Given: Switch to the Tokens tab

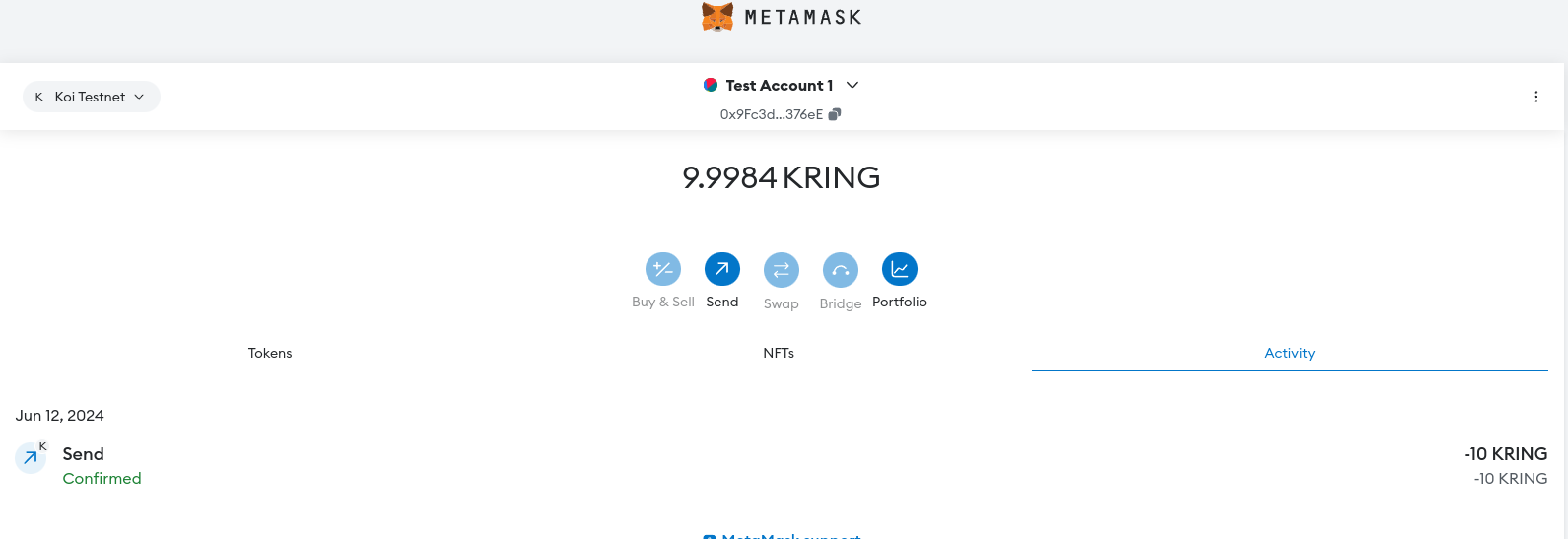Looking at the screenshot, I should 270,353.
